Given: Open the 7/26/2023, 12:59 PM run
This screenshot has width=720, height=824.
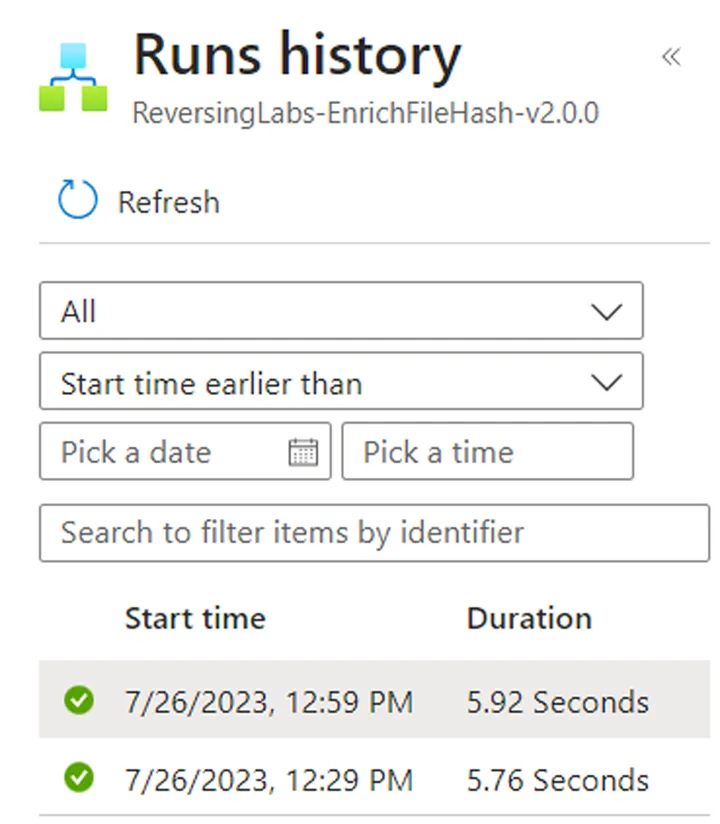Looking at the screenshot, I should 269,702.
